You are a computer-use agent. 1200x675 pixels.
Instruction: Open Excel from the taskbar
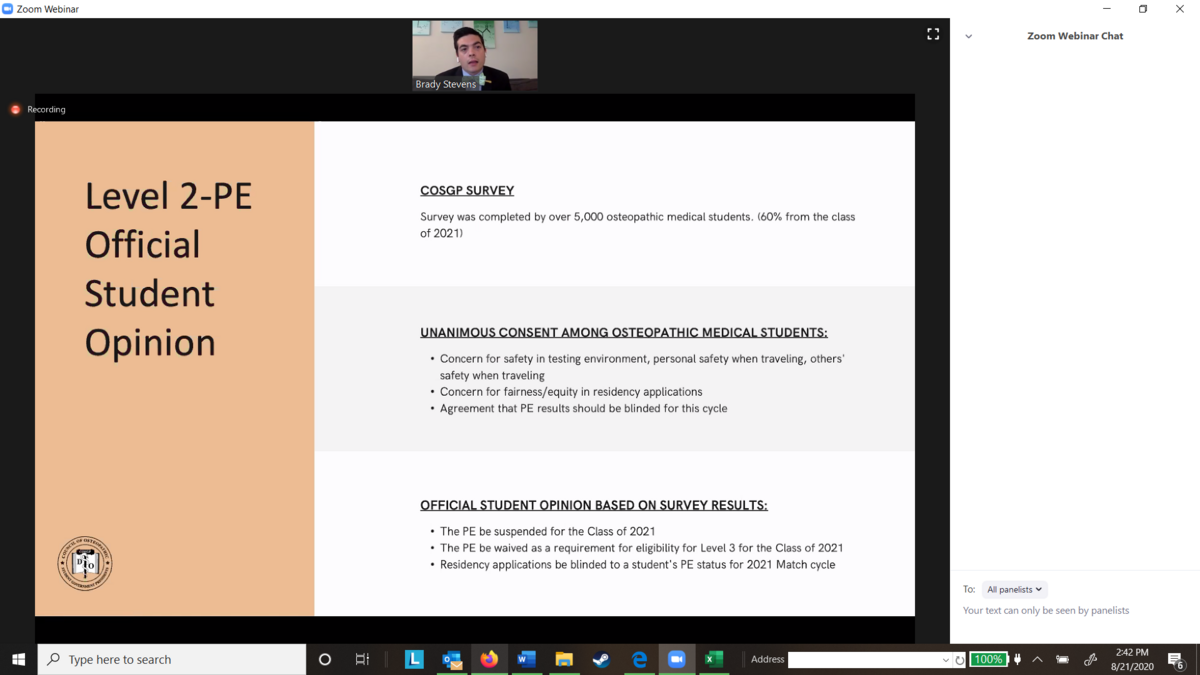[714, 659]
